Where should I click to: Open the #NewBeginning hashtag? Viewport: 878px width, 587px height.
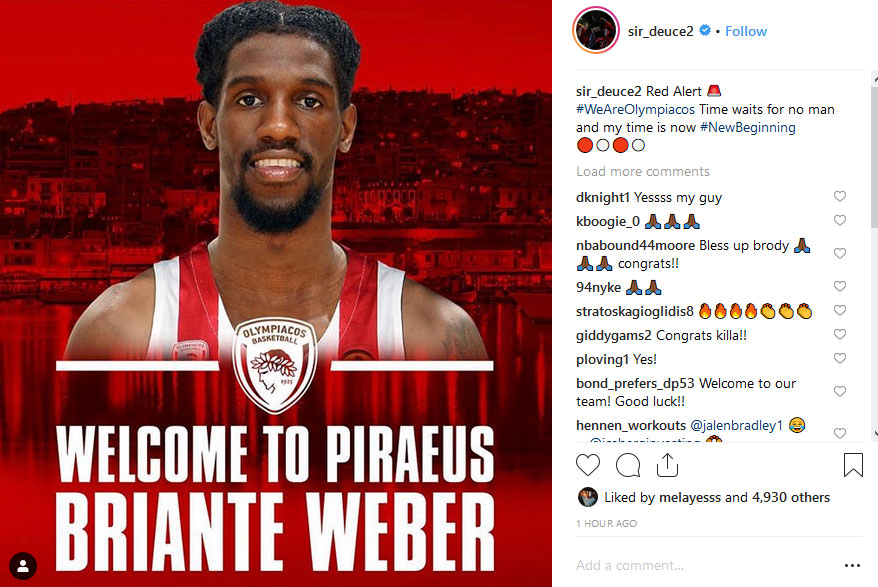click(x=748, y=128)
